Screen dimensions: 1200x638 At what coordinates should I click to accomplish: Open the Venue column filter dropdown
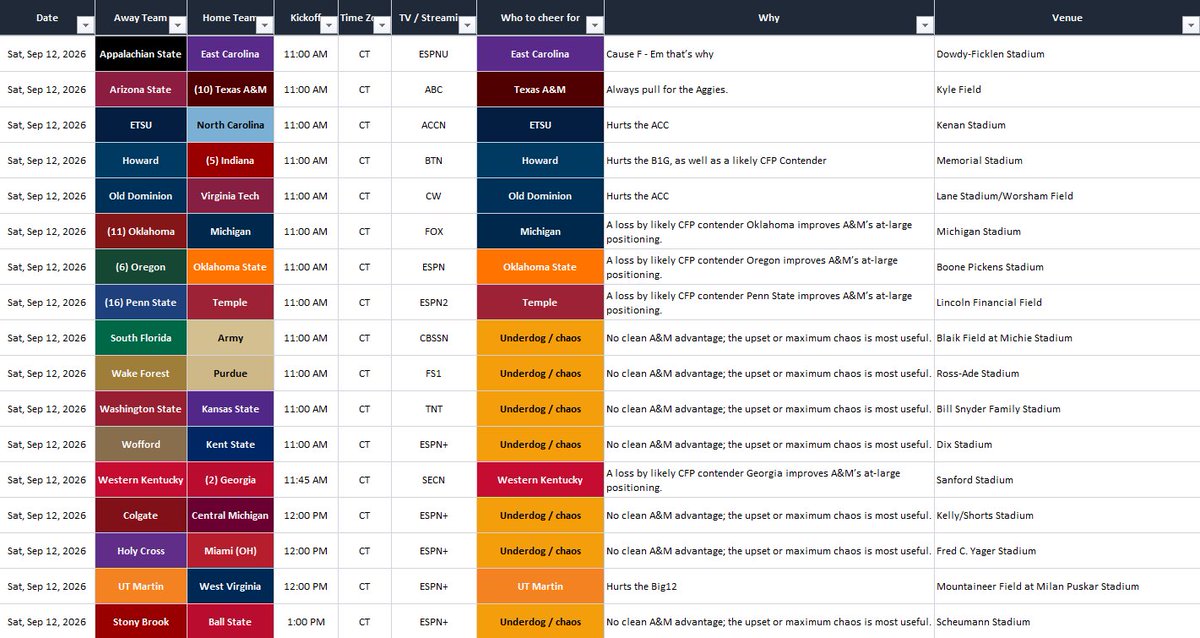tap(1193, 26)
